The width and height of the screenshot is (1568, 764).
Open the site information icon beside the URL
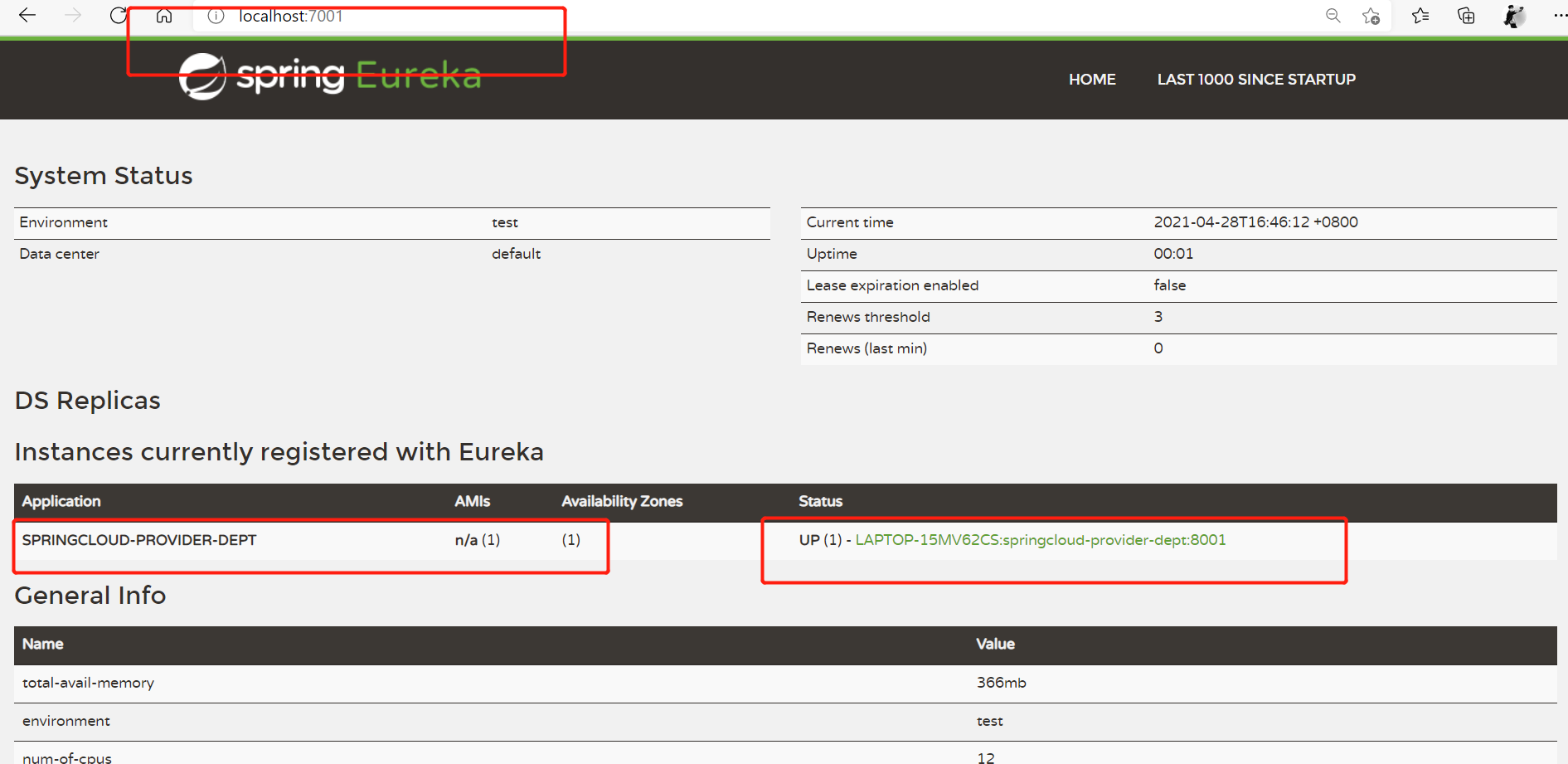pos(216,16)
